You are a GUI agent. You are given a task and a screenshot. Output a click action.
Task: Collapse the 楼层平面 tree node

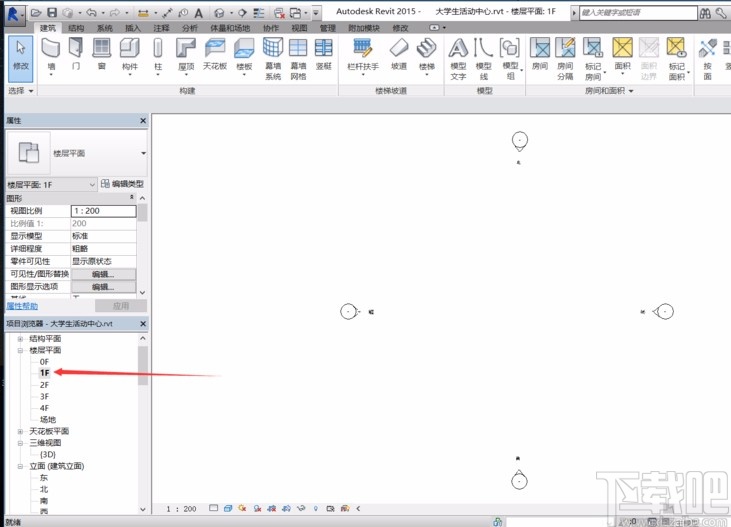(20, 350)
